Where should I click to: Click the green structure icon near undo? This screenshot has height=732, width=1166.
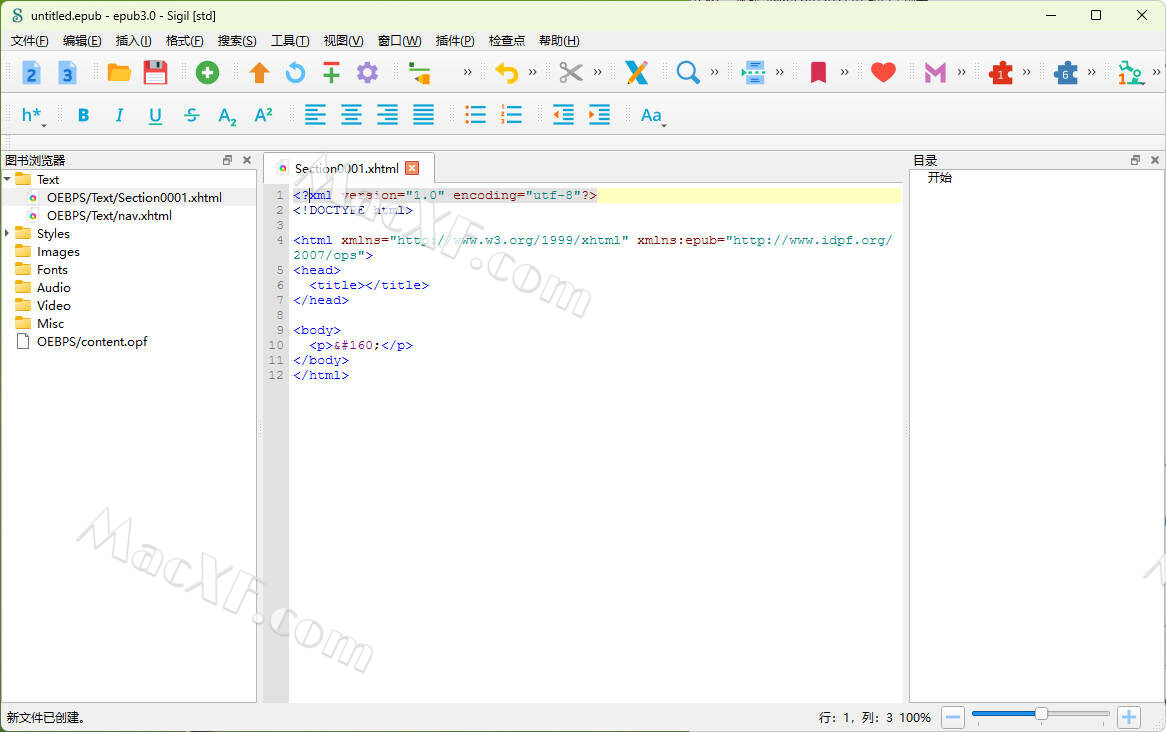click(x=419, y=73)
